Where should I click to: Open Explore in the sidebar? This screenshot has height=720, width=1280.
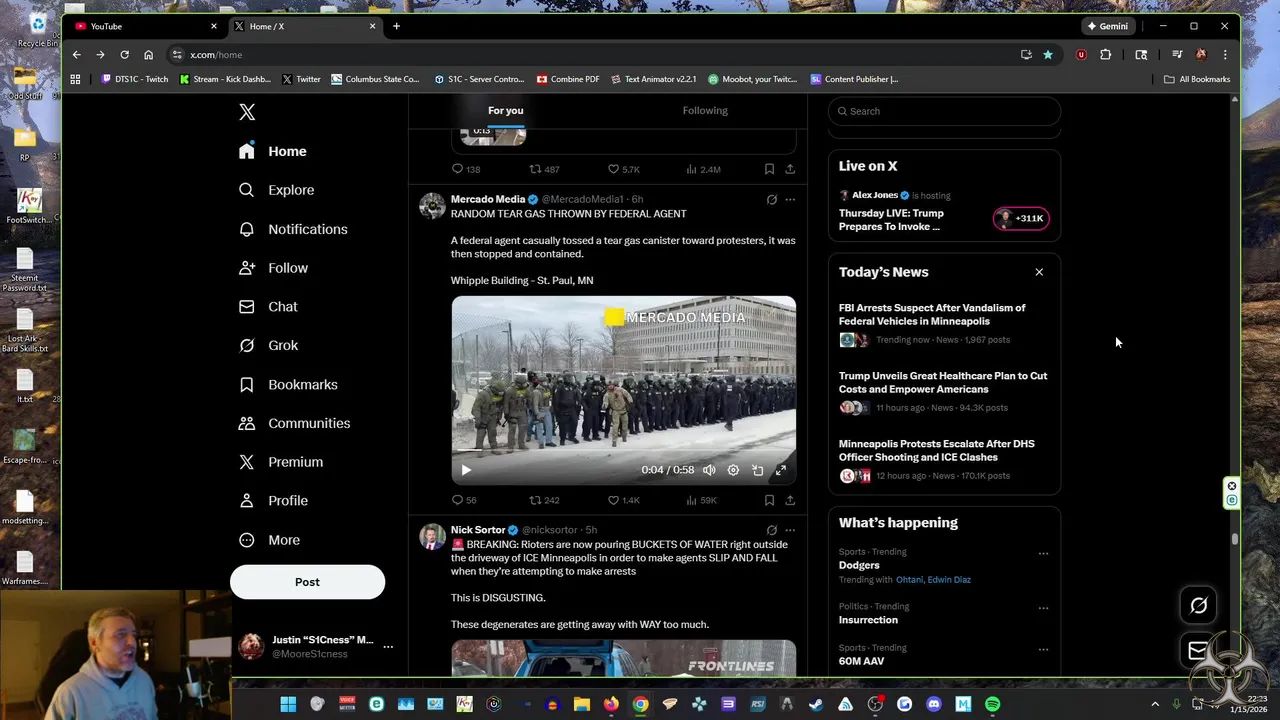click(x=277, y=190)
